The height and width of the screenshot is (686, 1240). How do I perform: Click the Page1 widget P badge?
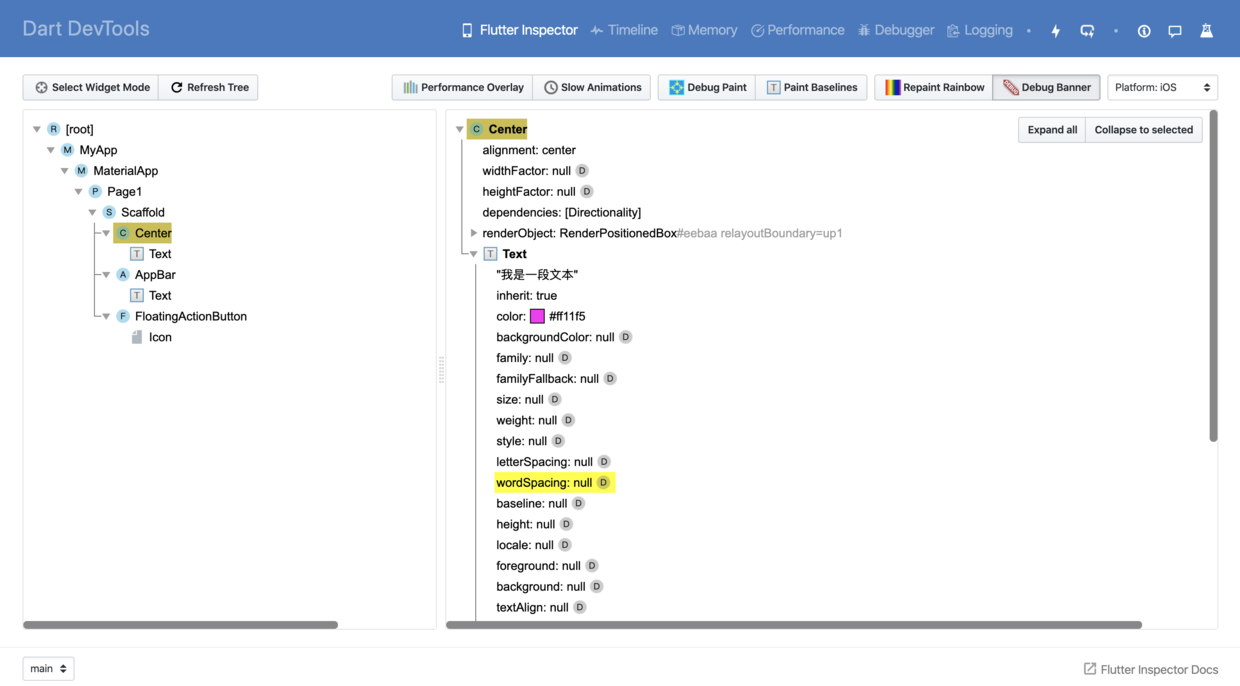coord(95,191)
